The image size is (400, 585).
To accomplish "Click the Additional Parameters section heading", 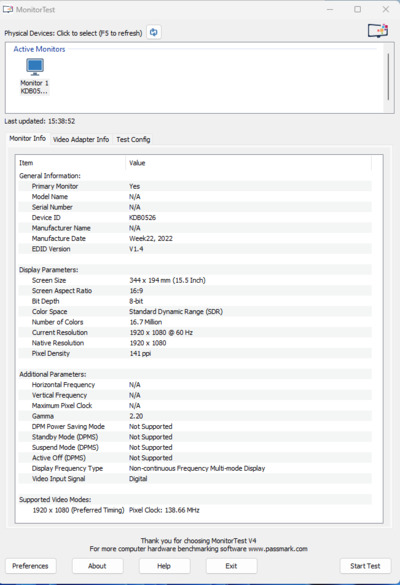I will pos(53,374).
